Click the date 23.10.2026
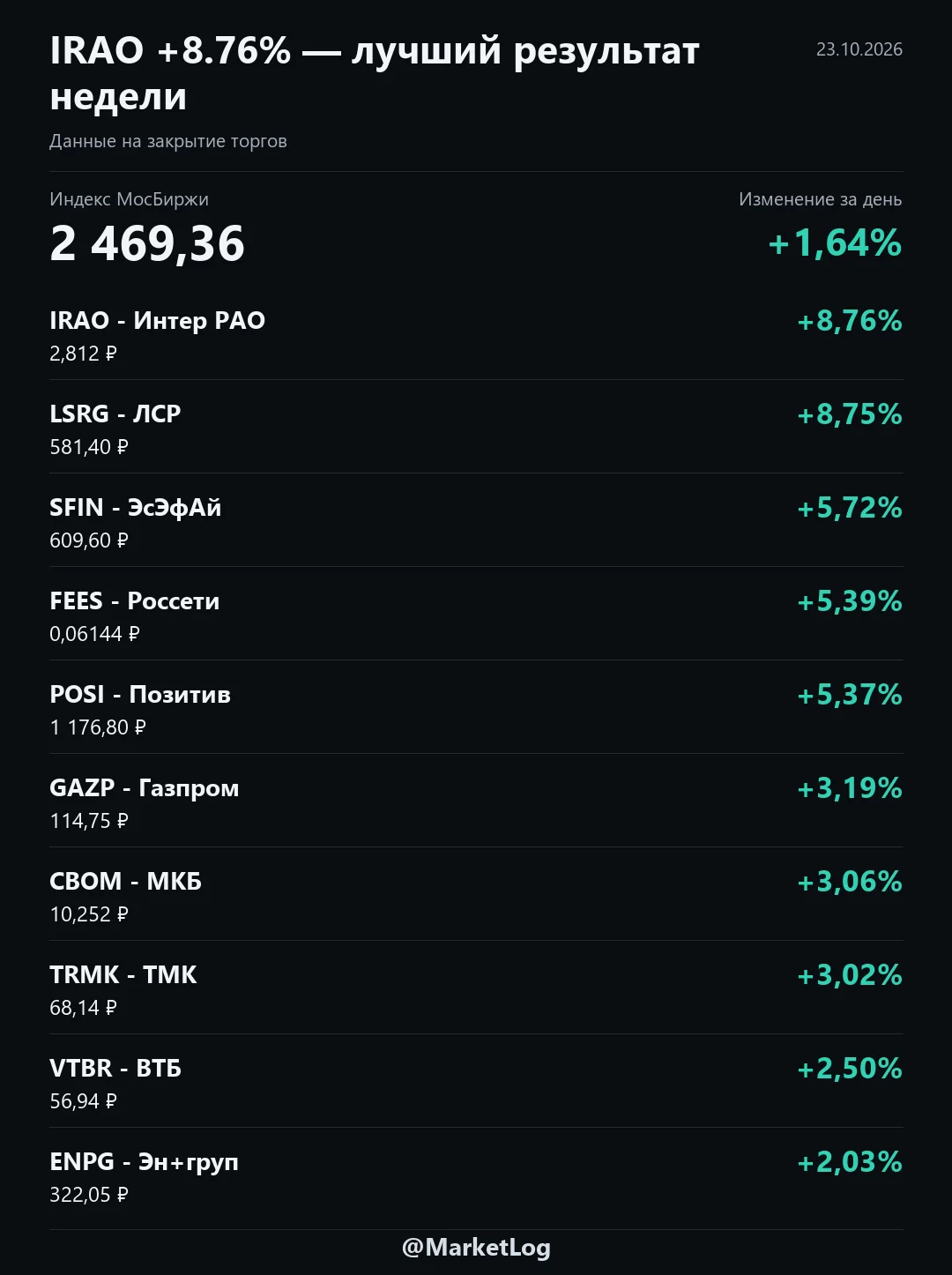This screenshot has height=1275, width=952. click(x=859, y=49)
